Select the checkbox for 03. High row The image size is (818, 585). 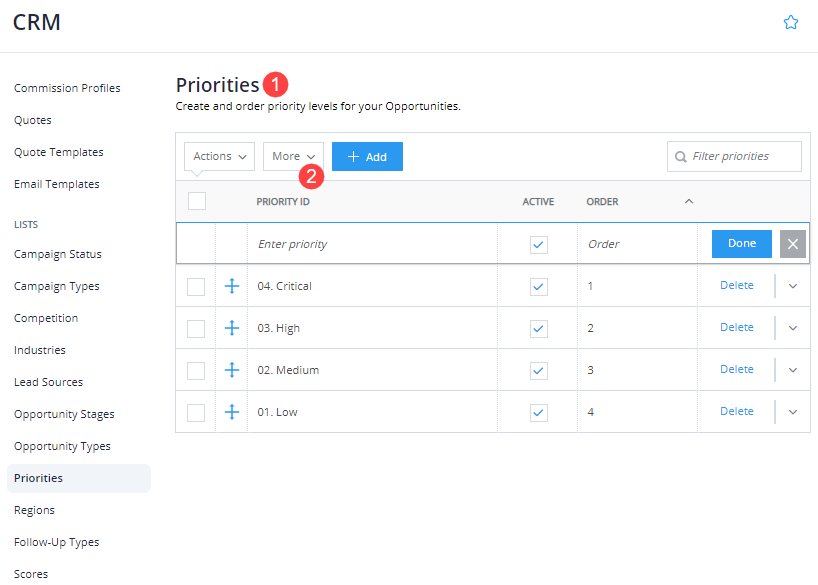coord(196,329)
